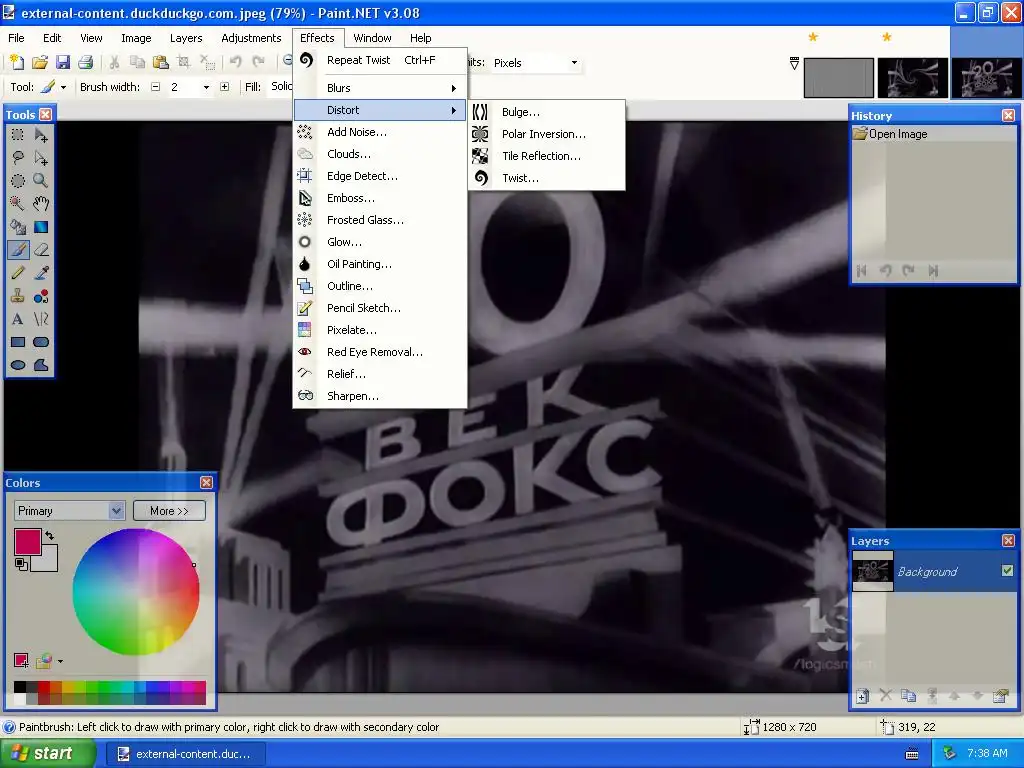The height and width of the screenshot is (768, 1024).
Task: Select Open Image entry in History
Action: [x=934, y=134]
